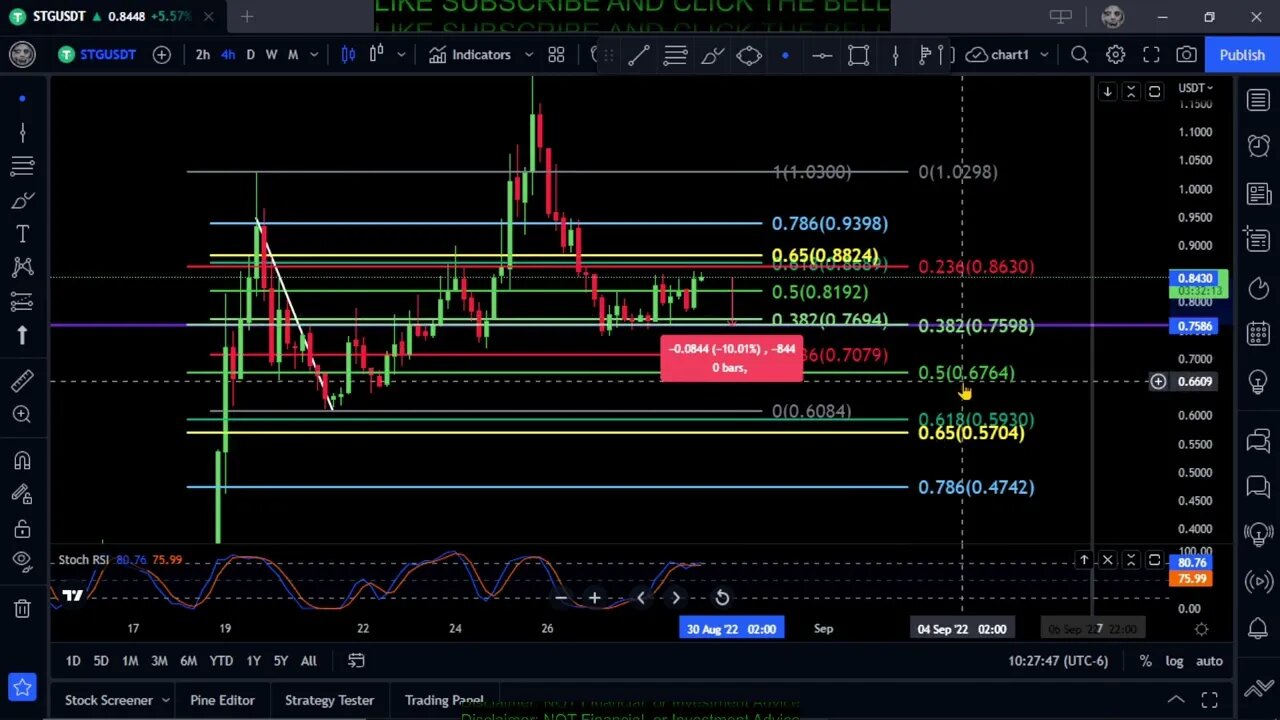Toggle magnet mode in left toolbar
Viewport: 1280px width, 720px height.
tap(22, 461)
